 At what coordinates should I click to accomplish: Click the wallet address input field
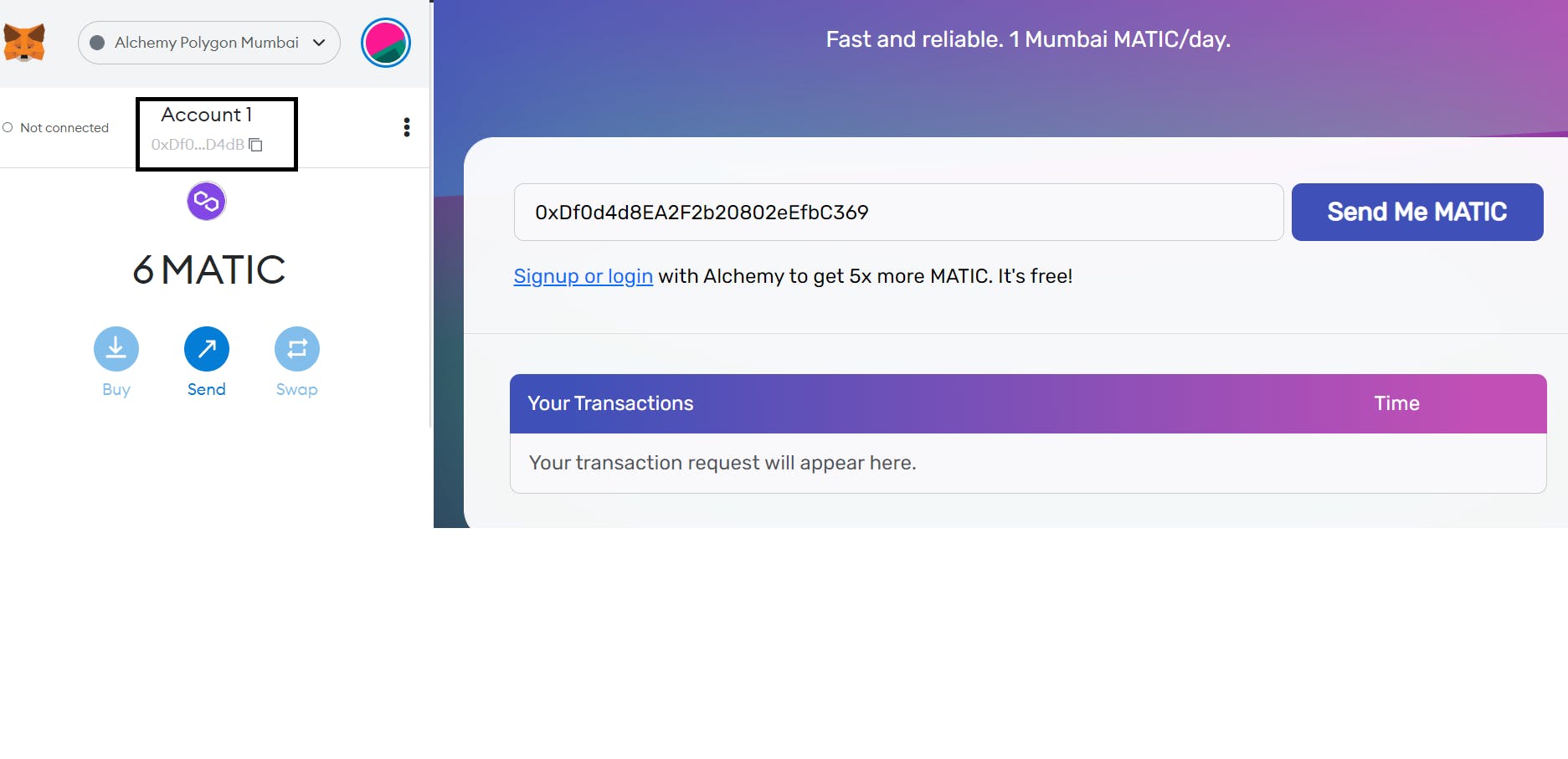point(898,213)
